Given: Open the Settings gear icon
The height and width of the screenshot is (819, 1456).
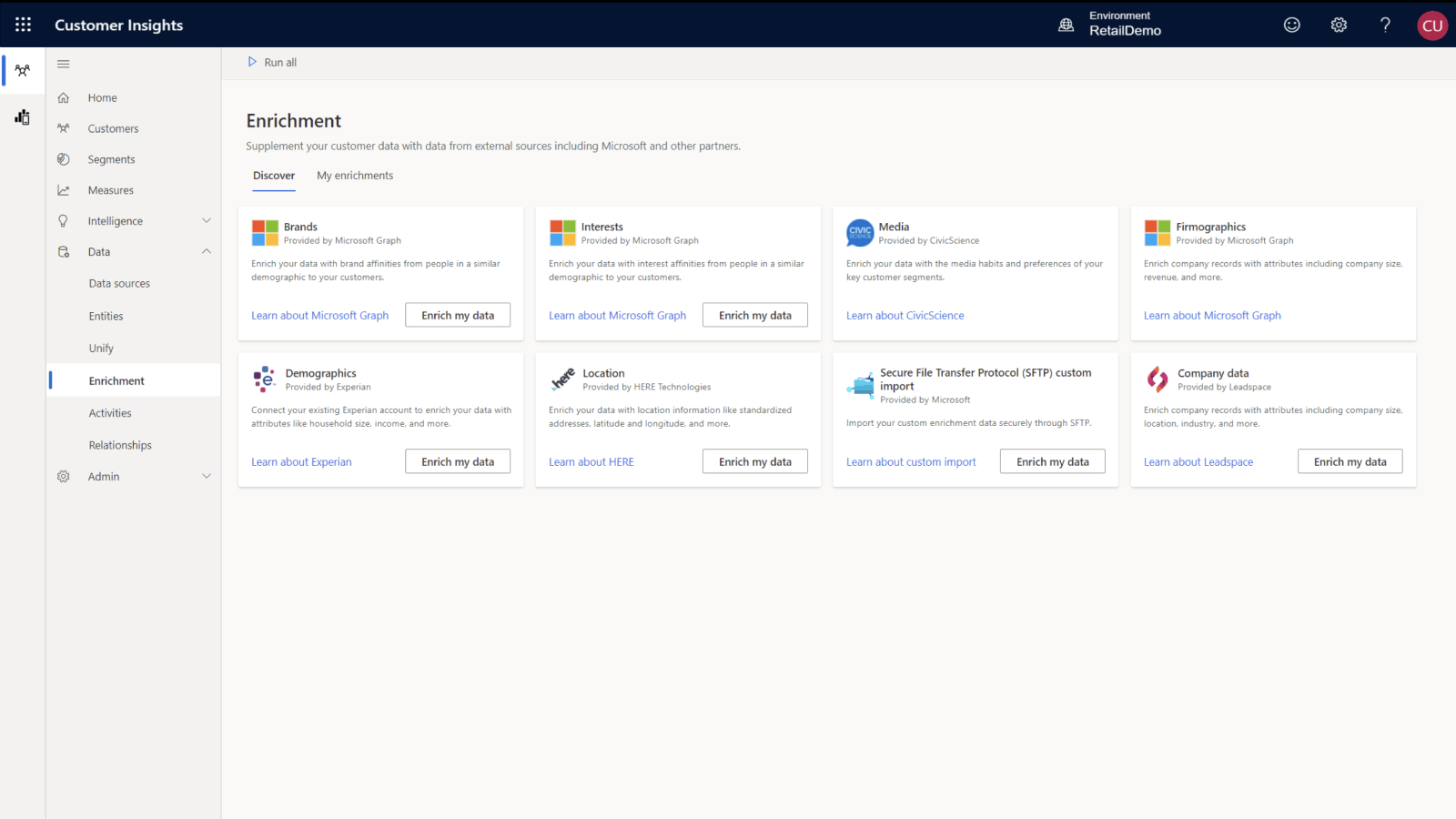Looking at the screenshot, I should pyautogui.click(x=1339, y=25).
